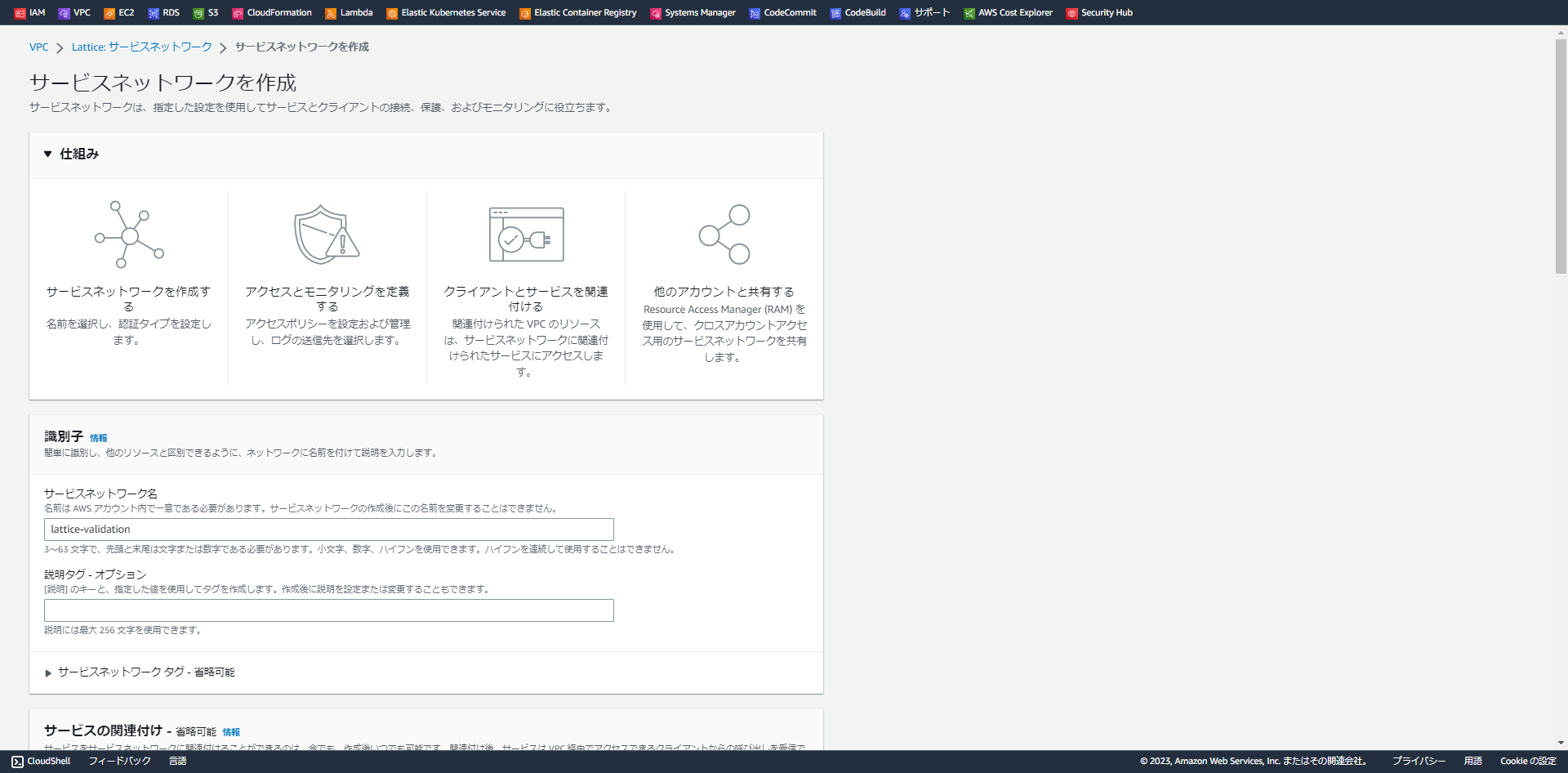This screenshot has width=1568, height=773.
Task: Open the AWS Cost Explorer icon
Action: [x=969, y=13]
